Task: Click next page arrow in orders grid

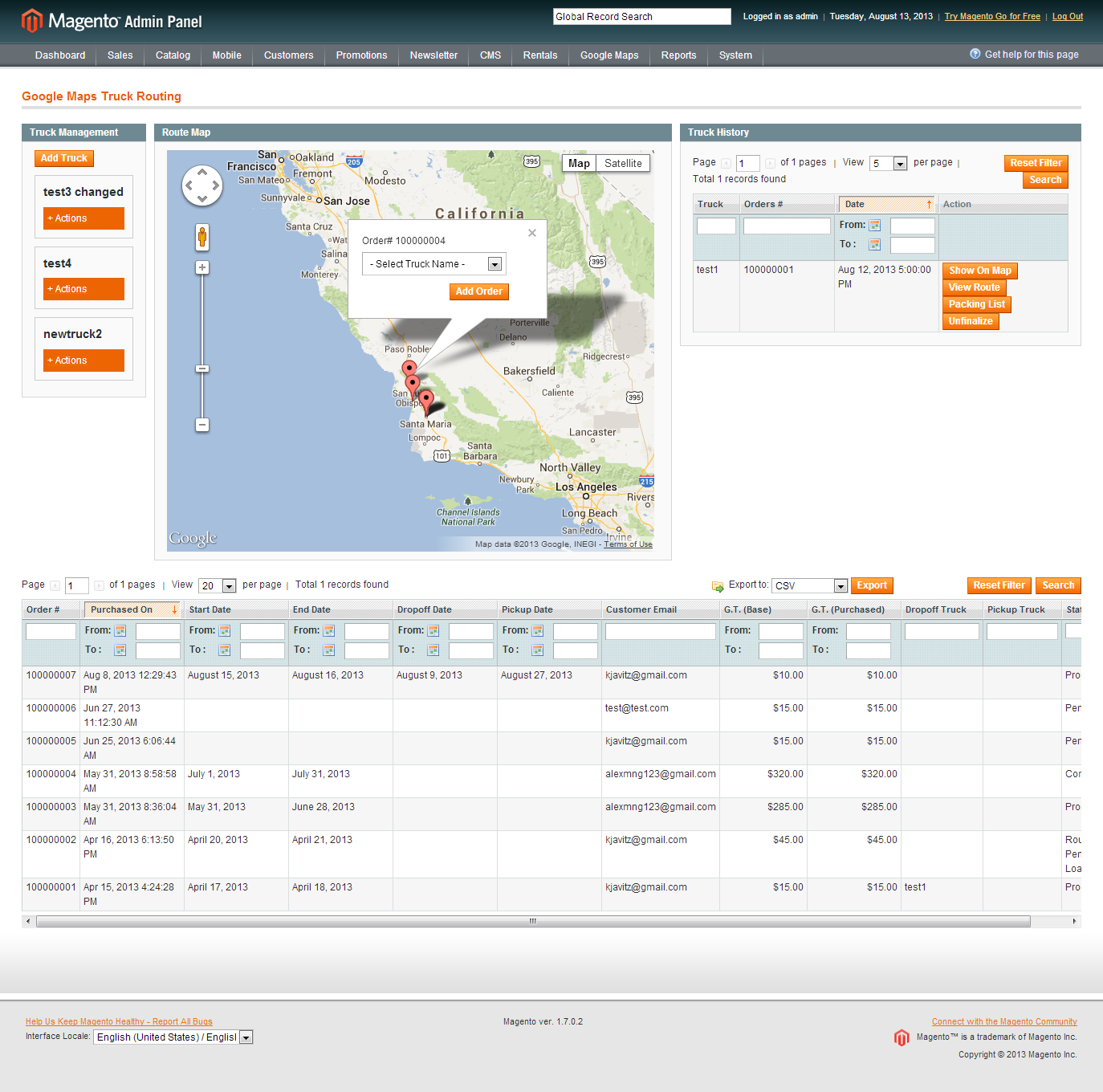Action: [100, 585]
